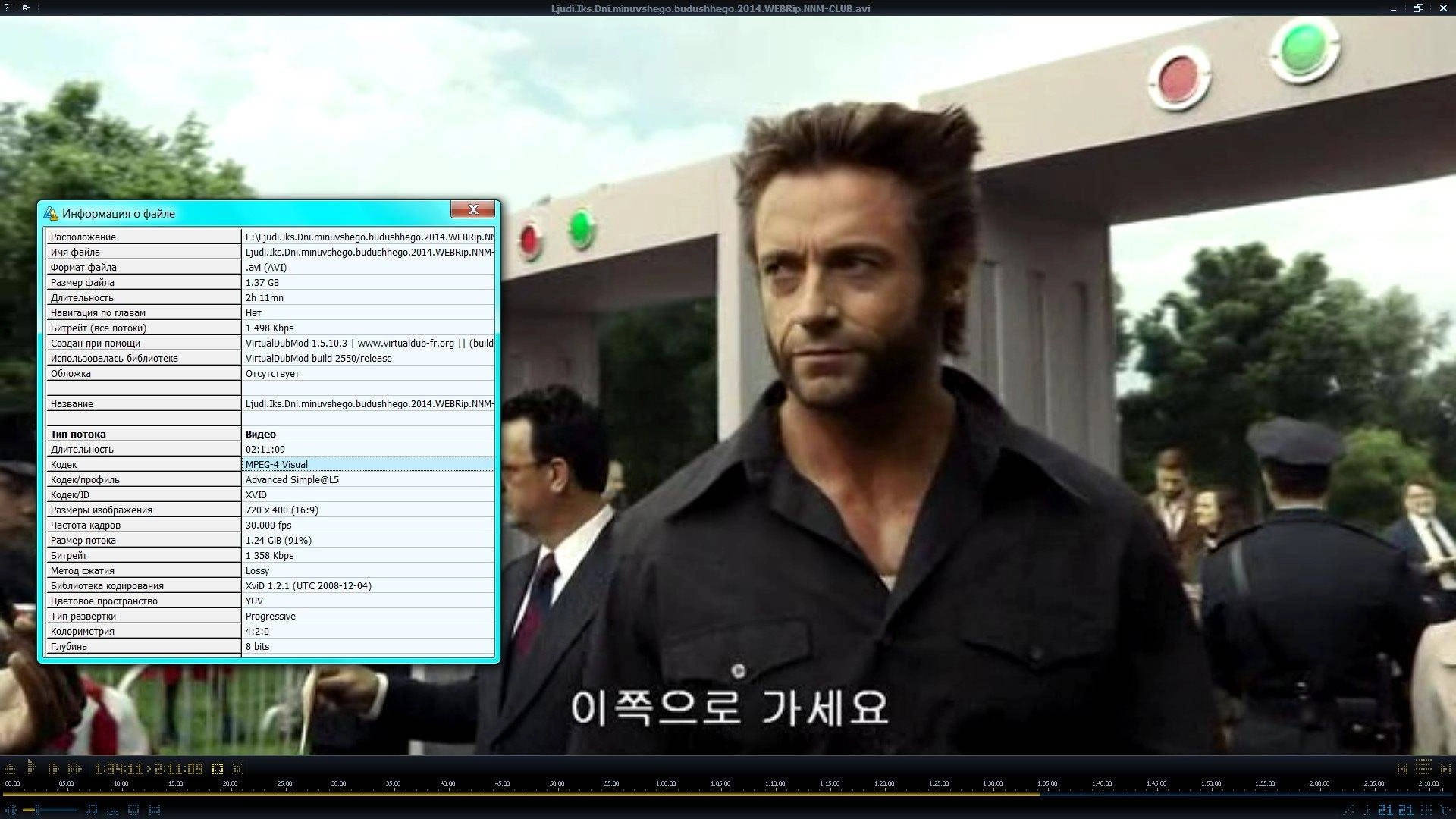Screen dimensions: 1456x819
Task: Click the 'Advanced Simple@L5' profile value
Action: click(292, 479)
